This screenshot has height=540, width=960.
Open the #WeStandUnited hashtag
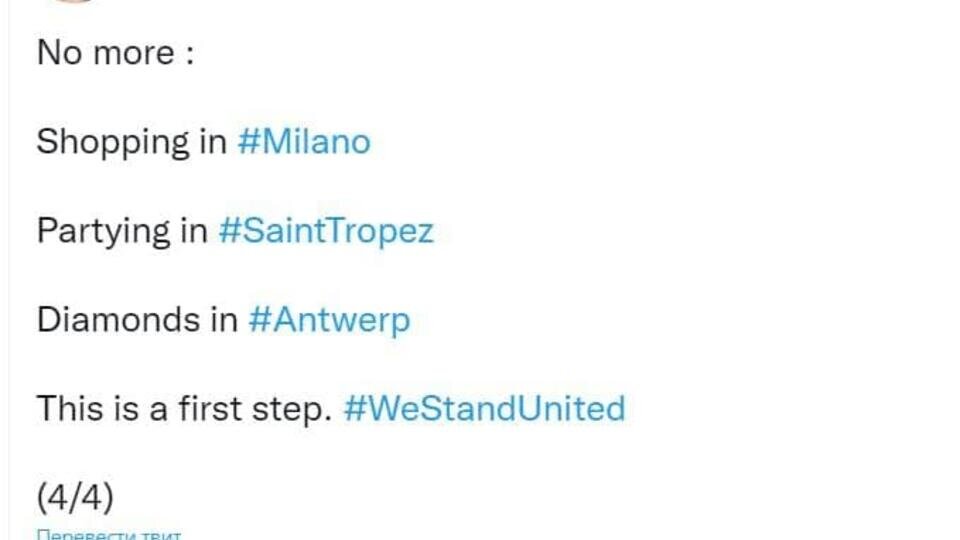(x=485, y=408)
